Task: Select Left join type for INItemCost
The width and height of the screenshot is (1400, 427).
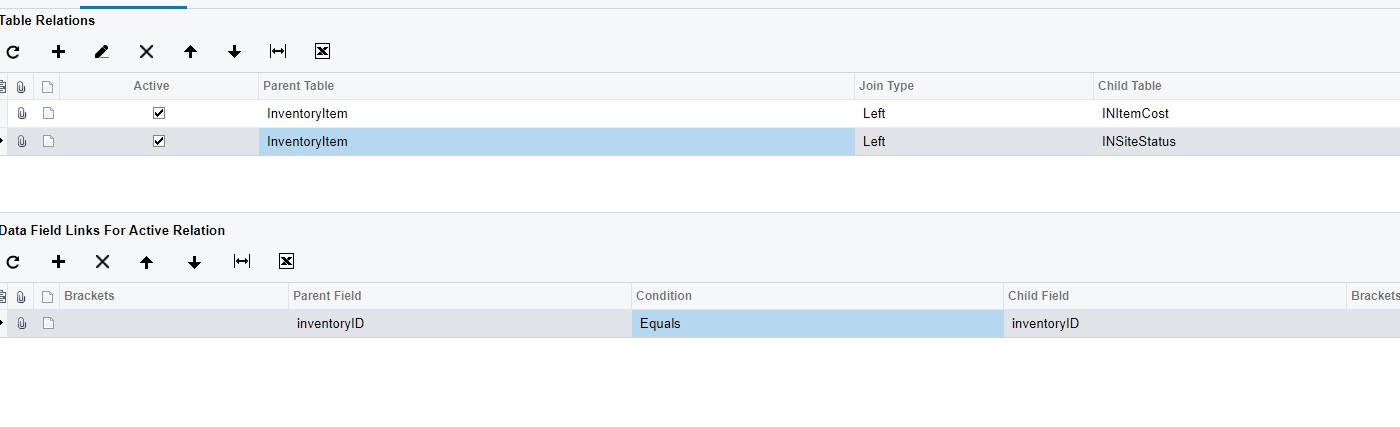Action: tap(974, 113)
